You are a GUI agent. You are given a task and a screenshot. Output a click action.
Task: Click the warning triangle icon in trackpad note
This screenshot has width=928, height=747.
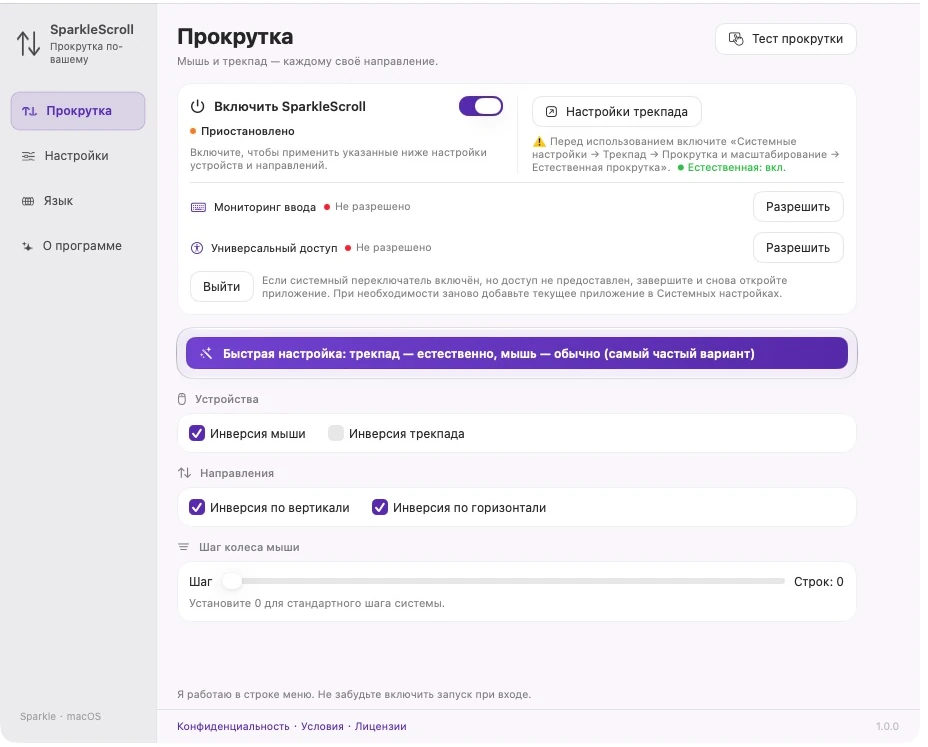(539, 142)
